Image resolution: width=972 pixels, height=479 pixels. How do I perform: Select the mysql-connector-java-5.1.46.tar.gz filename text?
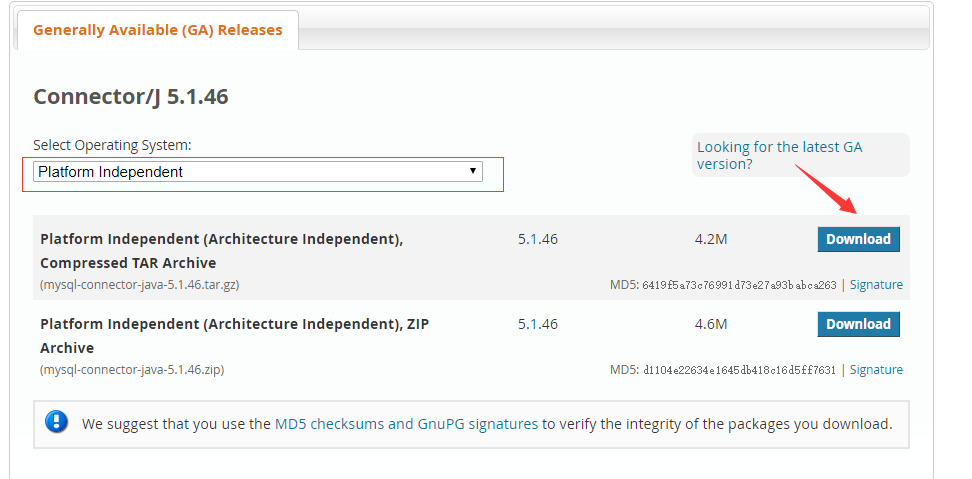140,285
